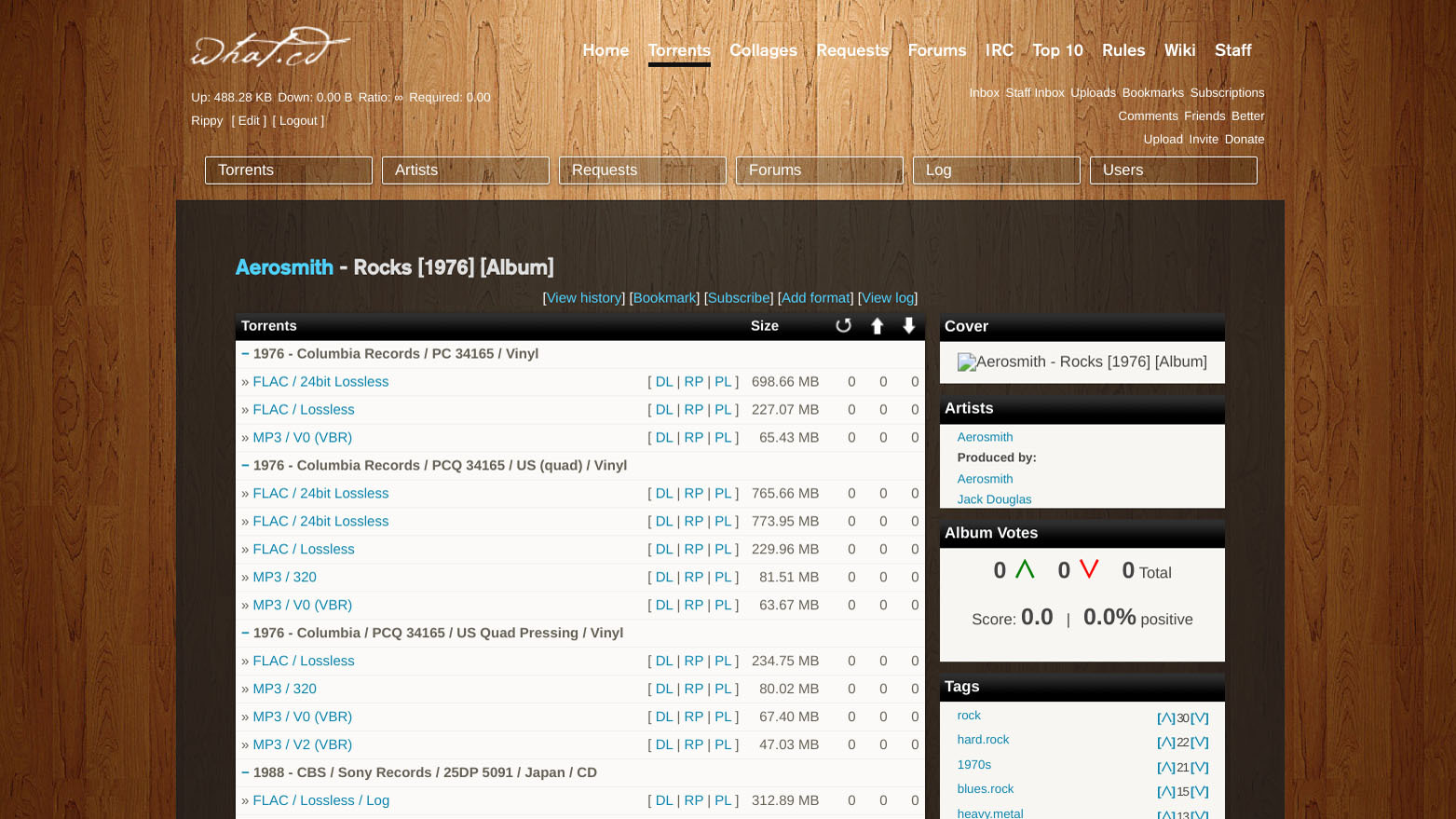
Task: Open the Bookmarks link
Action: (1152, 93)
